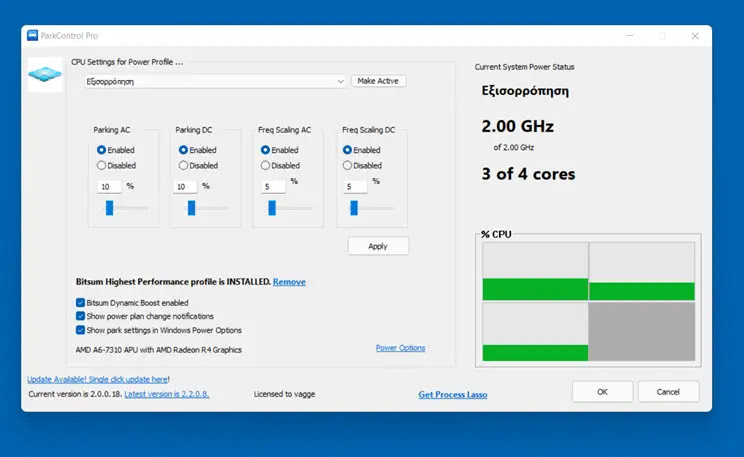Screen dimensions: 744x457
Task: Click the Apply button
Action: point(378,246)
